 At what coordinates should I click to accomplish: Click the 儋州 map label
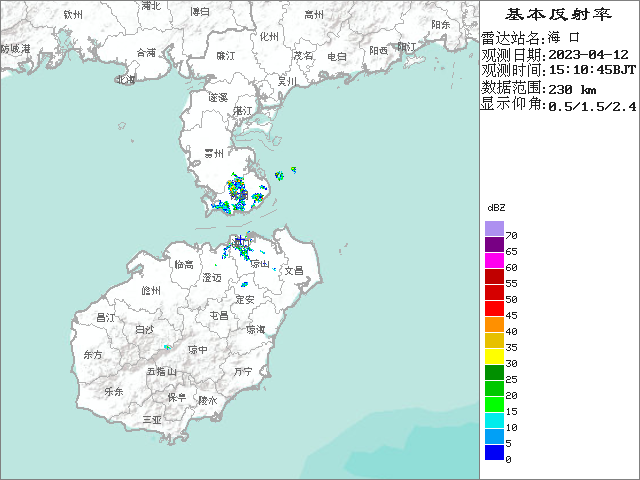tap(151, 290)
